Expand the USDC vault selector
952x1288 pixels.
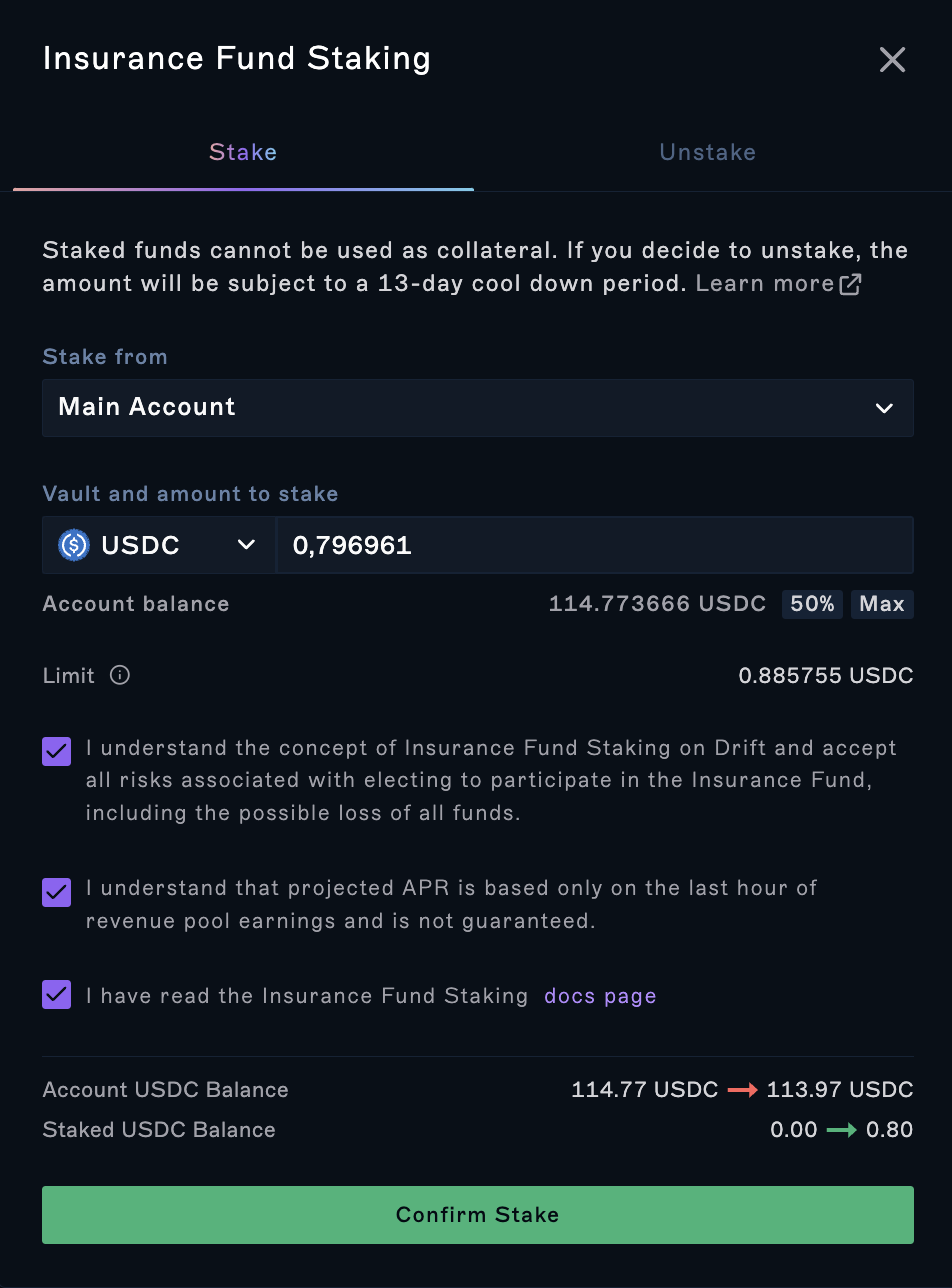(159, 545)
